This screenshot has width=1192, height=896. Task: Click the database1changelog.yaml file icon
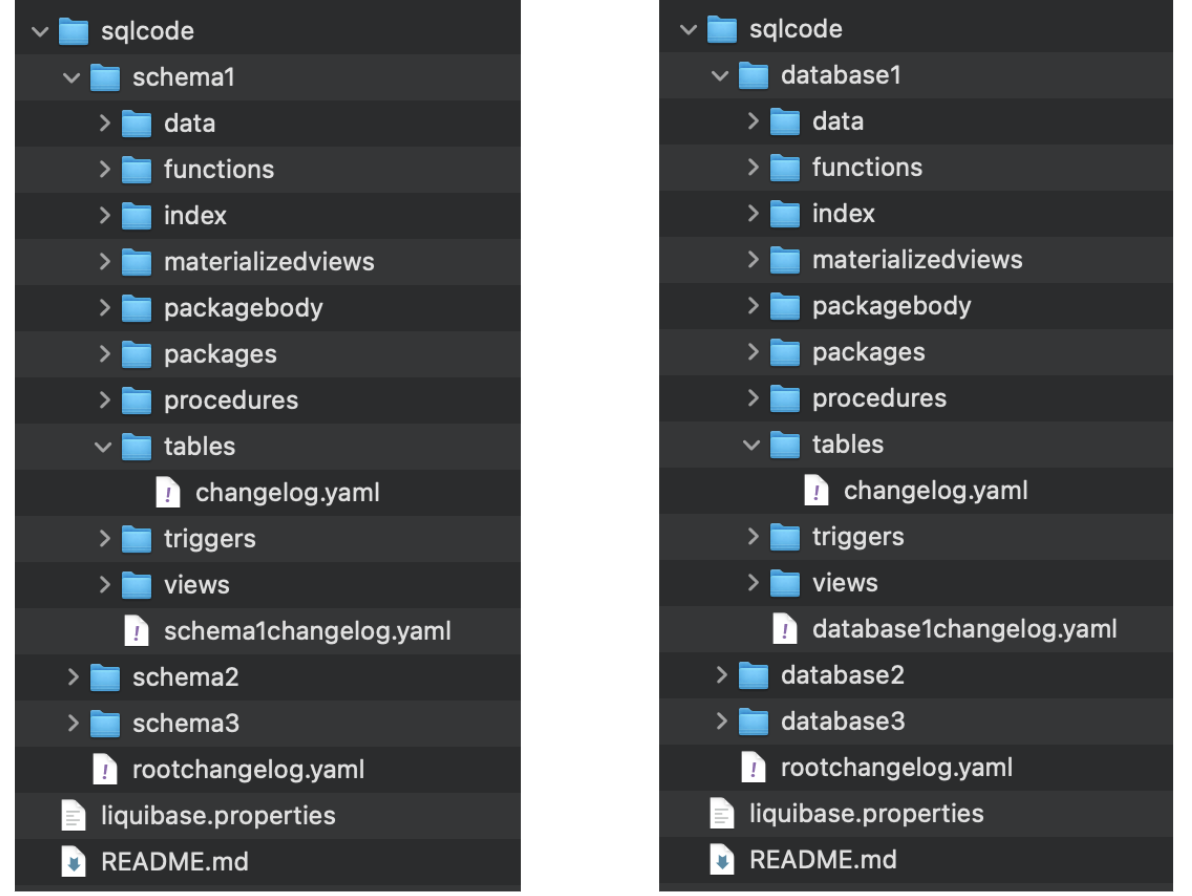(785, 628)
